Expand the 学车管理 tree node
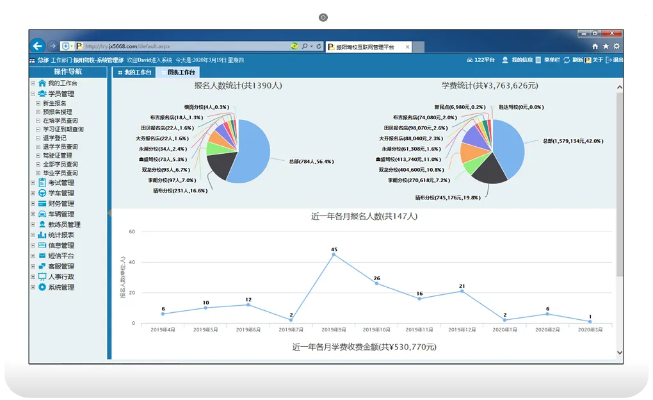Screen dimensions: 653x400 coord(33,193)
